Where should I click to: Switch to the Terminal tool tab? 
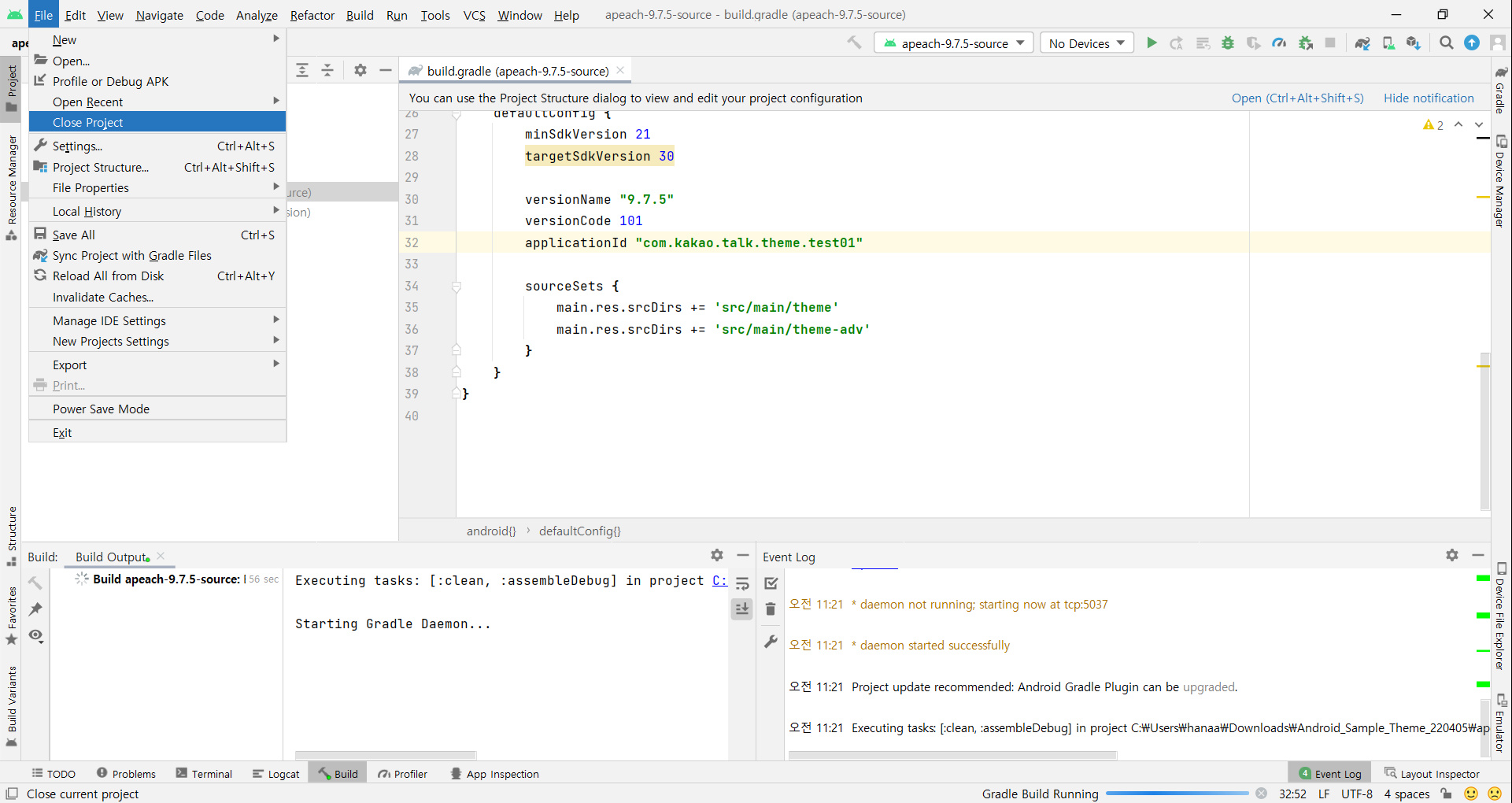click(205, 774)
